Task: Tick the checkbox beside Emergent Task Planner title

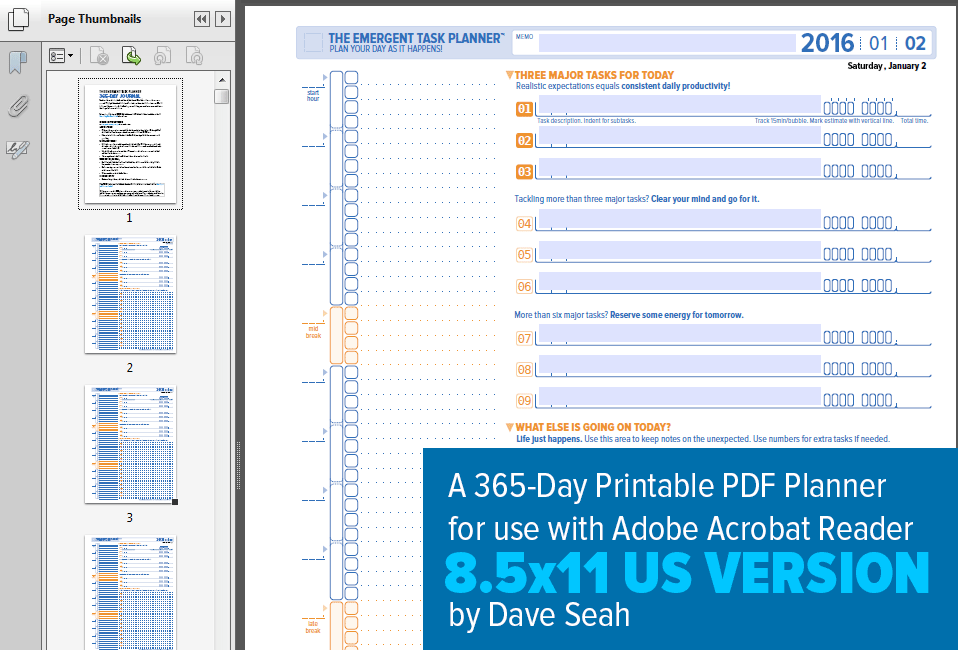Action: [x=313, y=43]
